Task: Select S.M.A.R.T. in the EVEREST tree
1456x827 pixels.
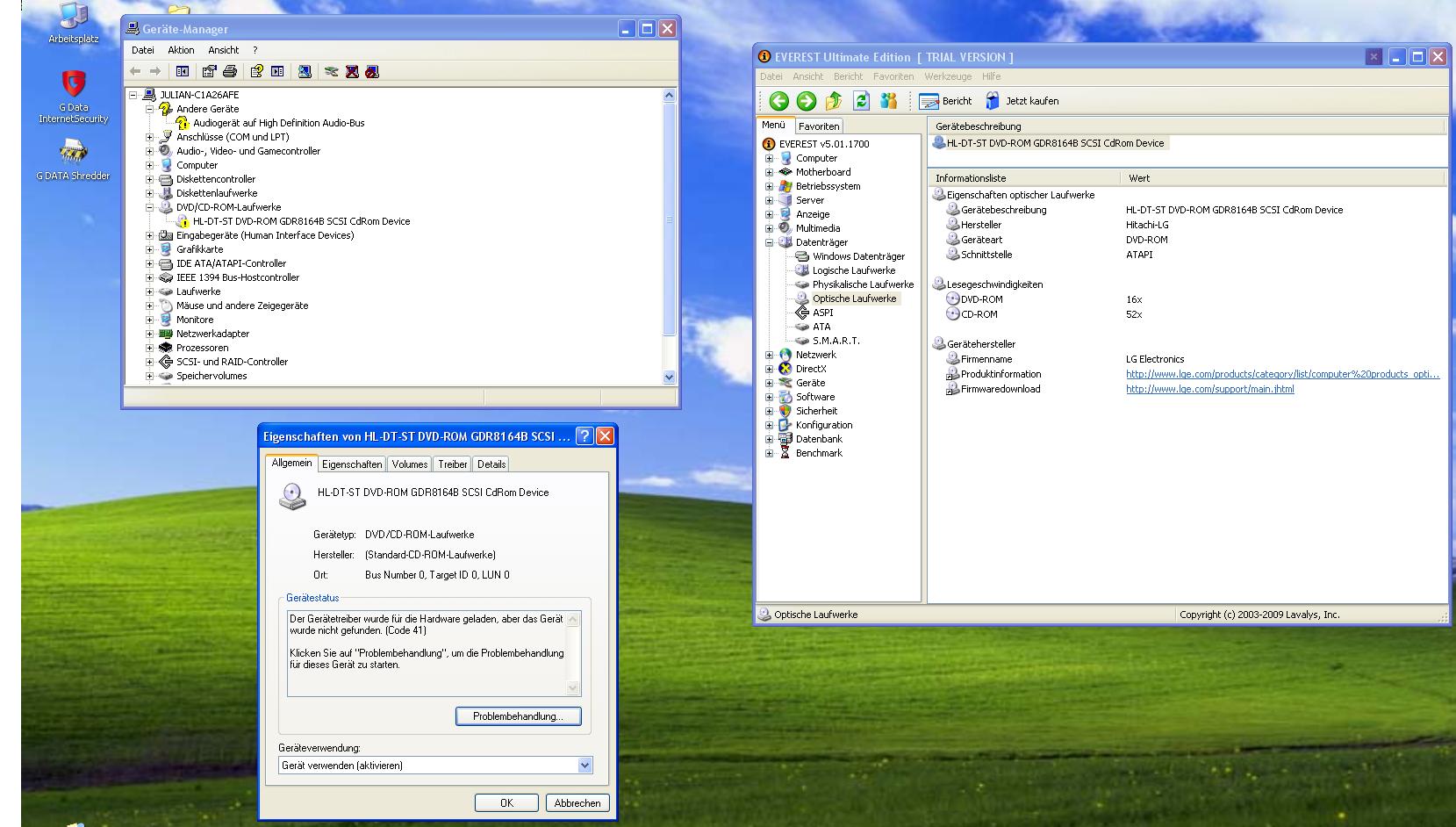Action: tap(836, 341)
